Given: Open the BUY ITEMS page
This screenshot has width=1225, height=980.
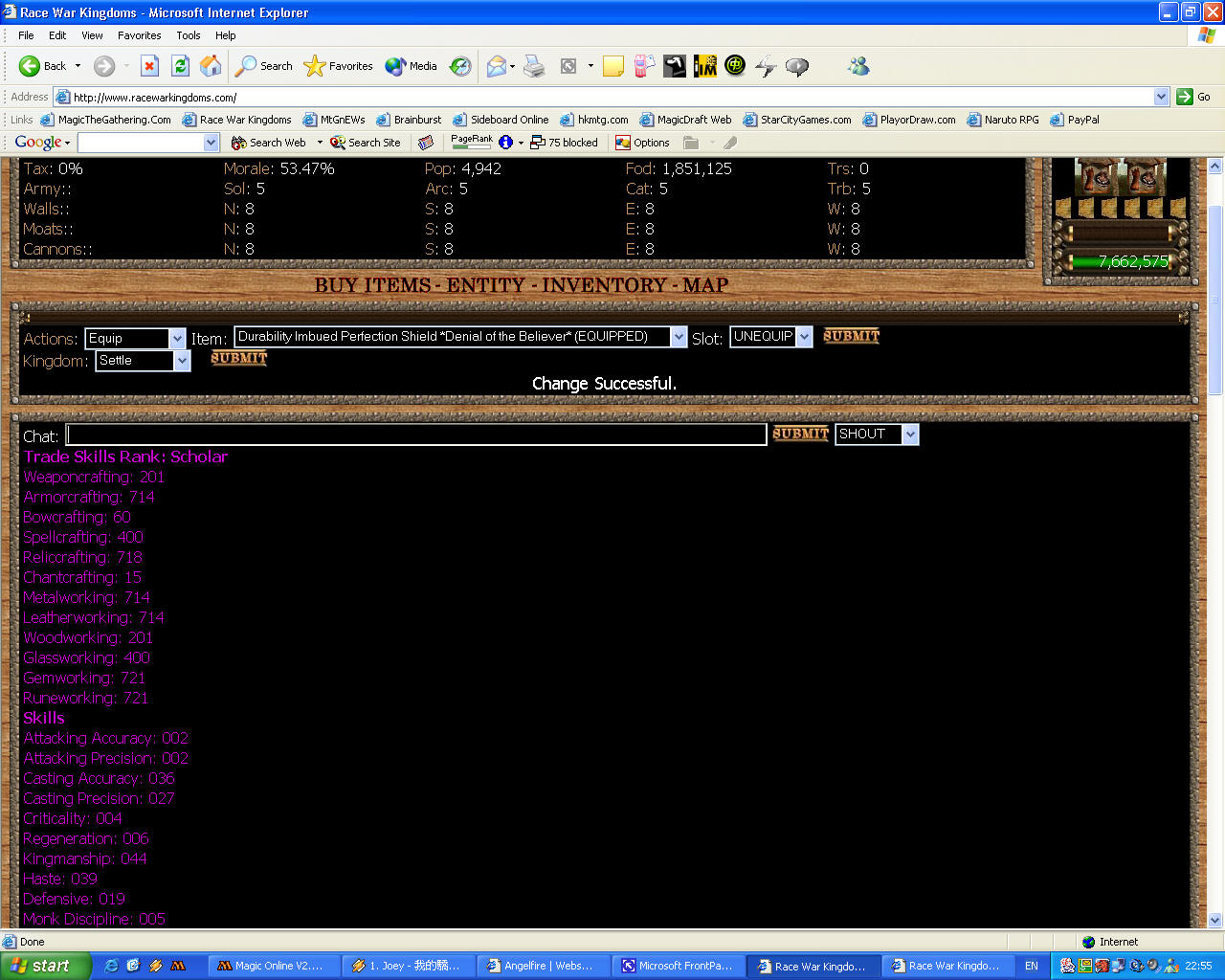Looking at the screenshot, I should click(x=373, y=285).
